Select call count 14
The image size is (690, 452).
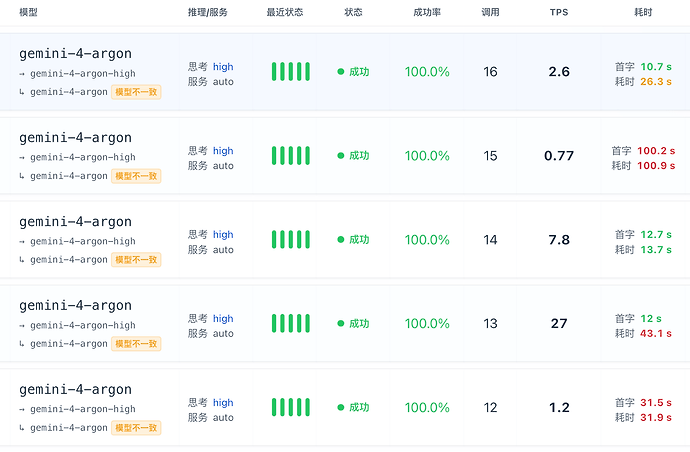click(x=490, y=240)
